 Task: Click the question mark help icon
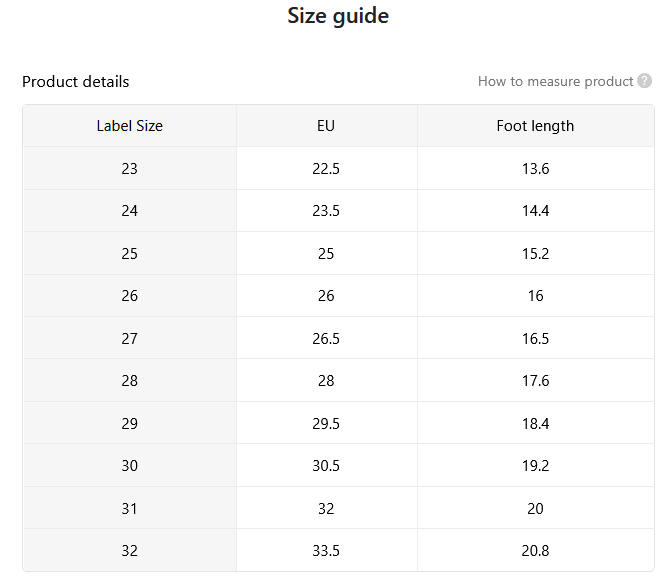coord(644,80)
